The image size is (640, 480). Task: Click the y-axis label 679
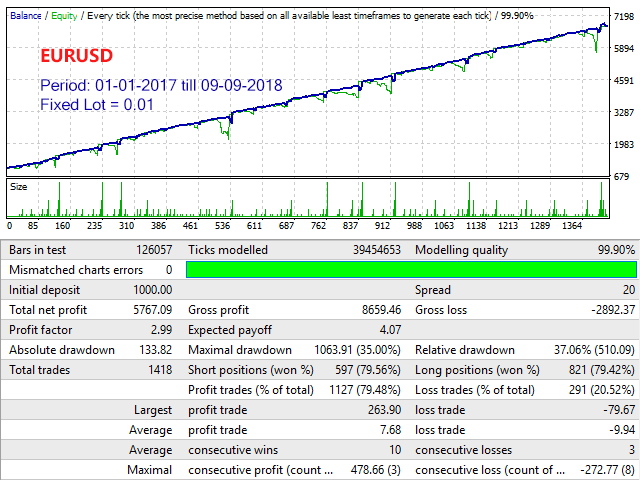point(622,177)
